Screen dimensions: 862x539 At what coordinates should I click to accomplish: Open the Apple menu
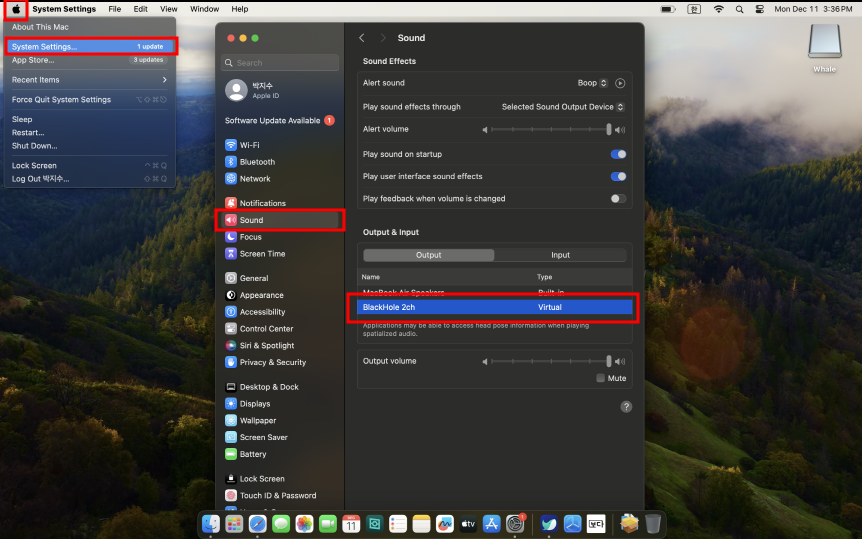coord(16,9)
